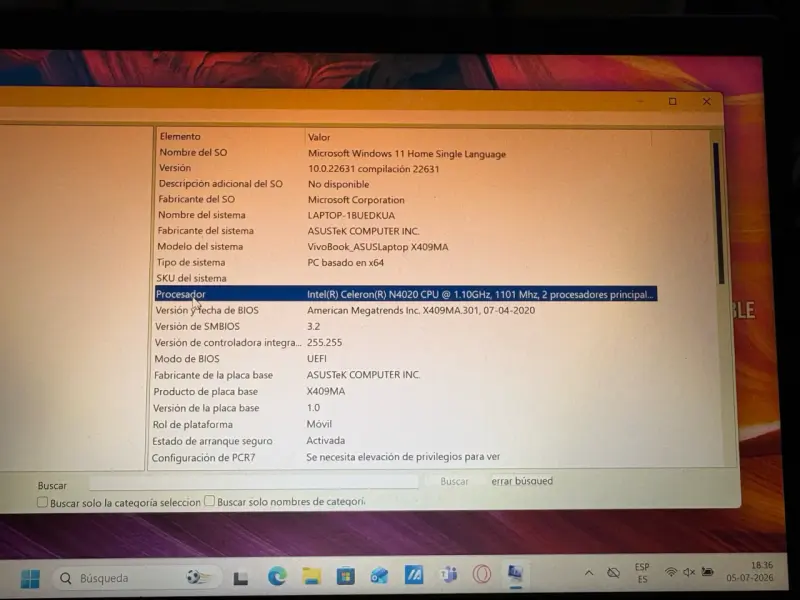Select Versión de la placa base row
The image size is (800, 600).
pyautogui.click(x=406, y=408)
